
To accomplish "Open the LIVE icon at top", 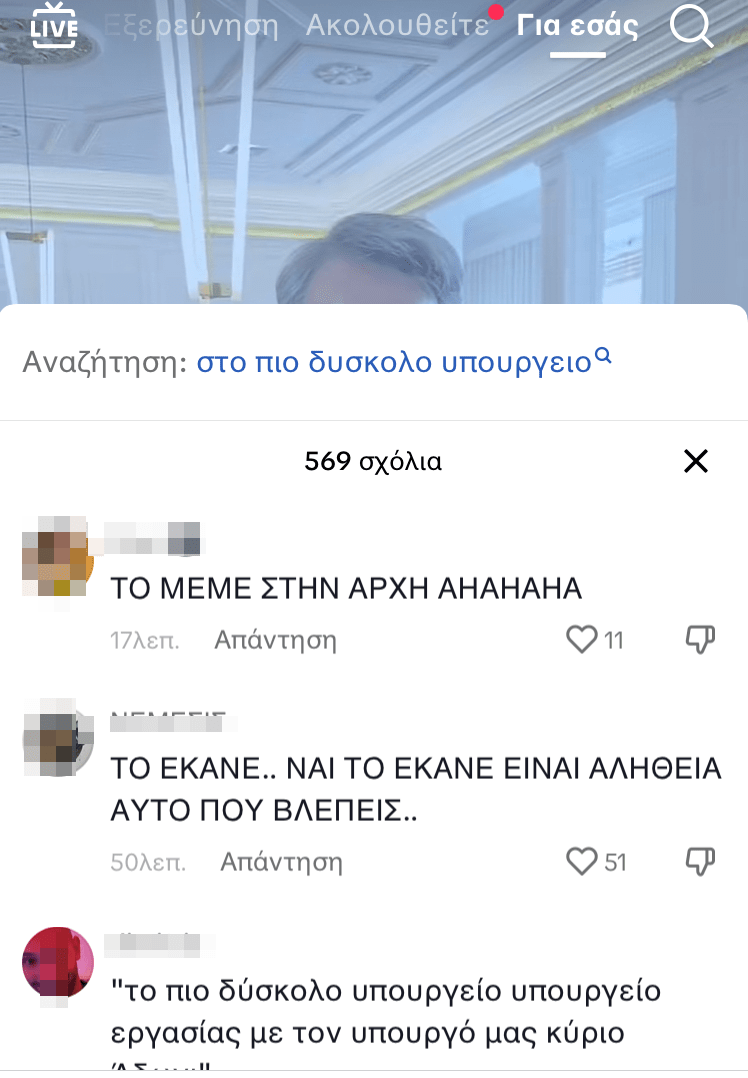I will (54, 25).
